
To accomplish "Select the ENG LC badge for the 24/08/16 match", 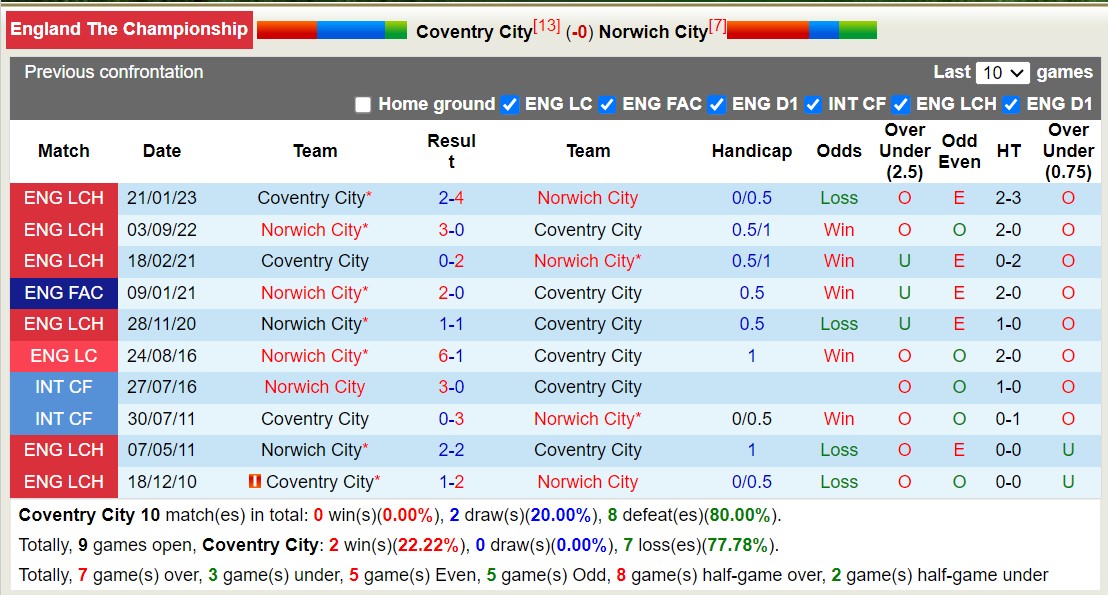I will (63, 356).
